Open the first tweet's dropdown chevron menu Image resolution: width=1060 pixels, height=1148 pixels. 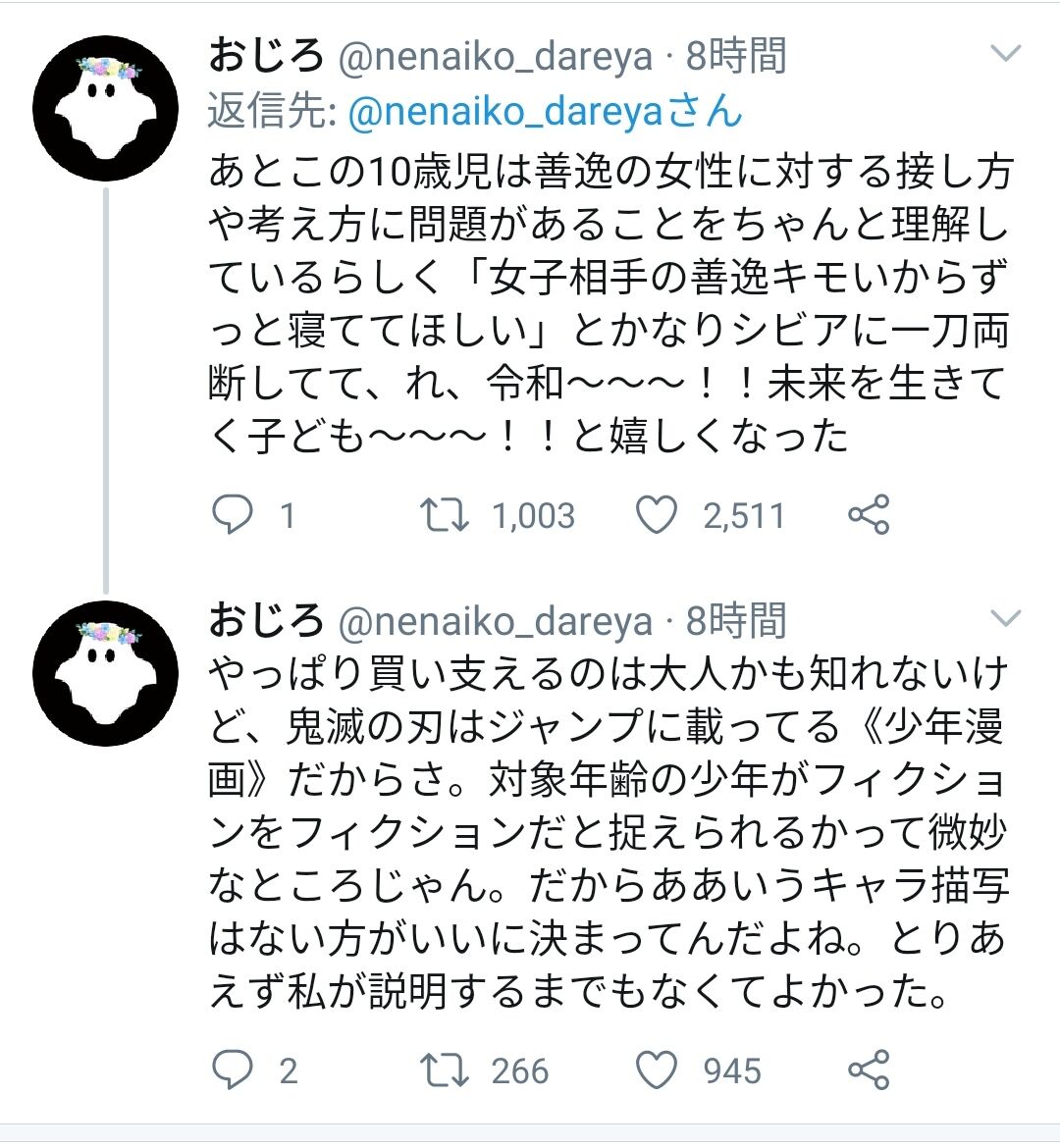pos(1006,53)
